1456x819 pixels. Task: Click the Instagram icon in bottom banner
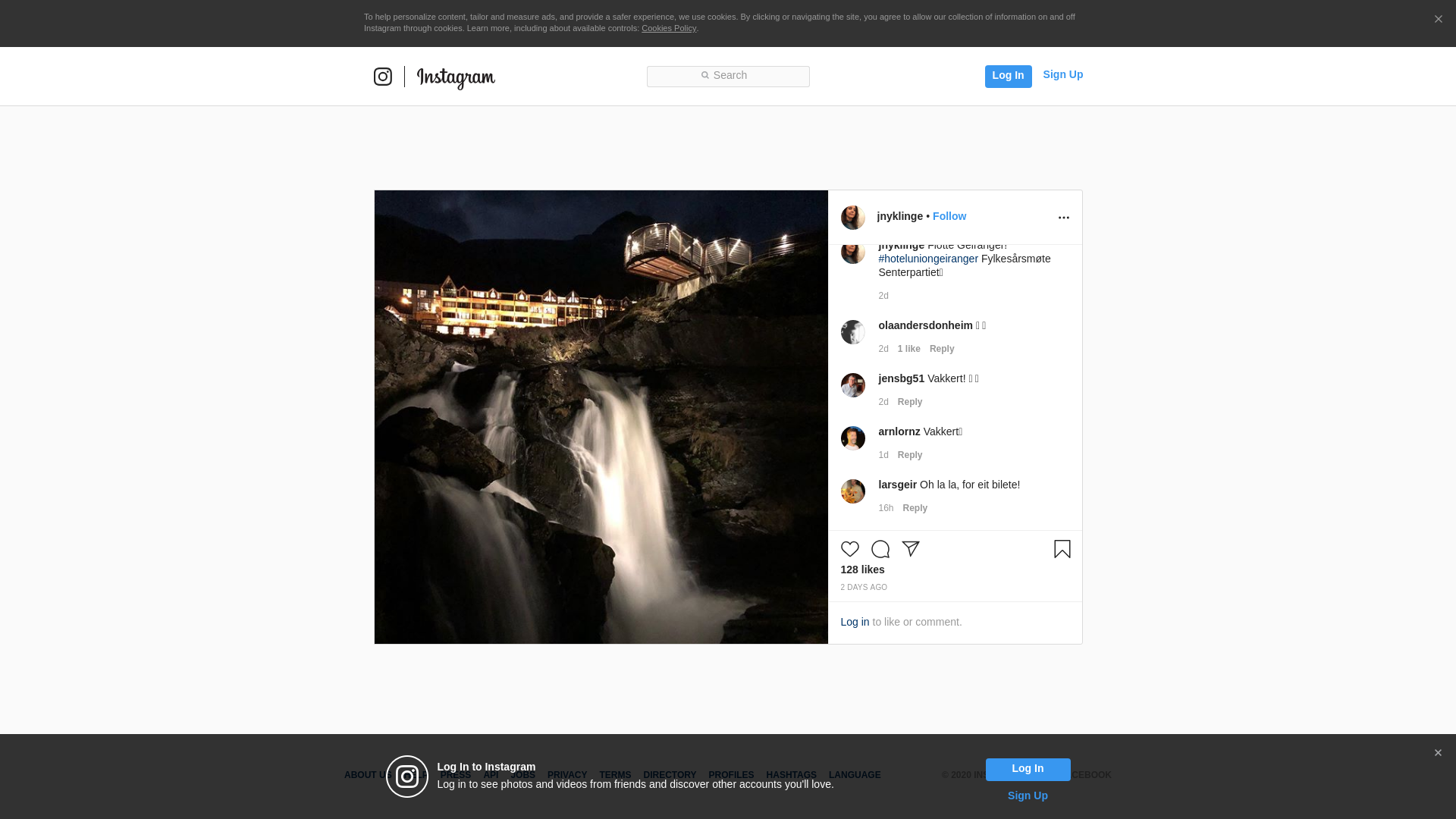click(407, 777)
